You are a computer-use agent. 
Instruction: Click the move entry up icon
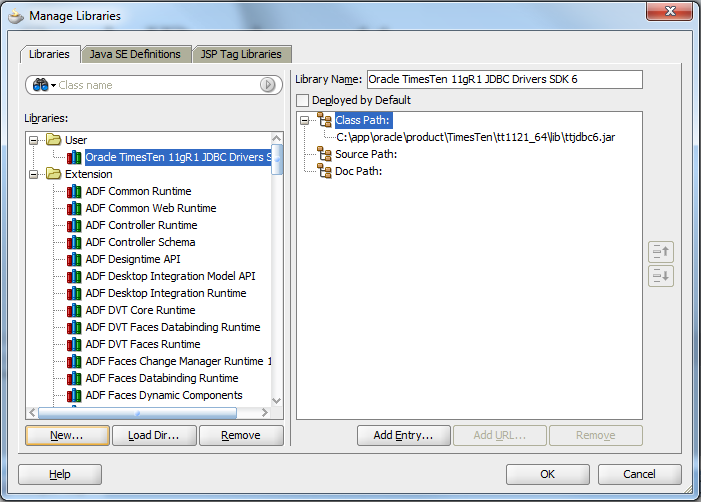pos(661,252)
